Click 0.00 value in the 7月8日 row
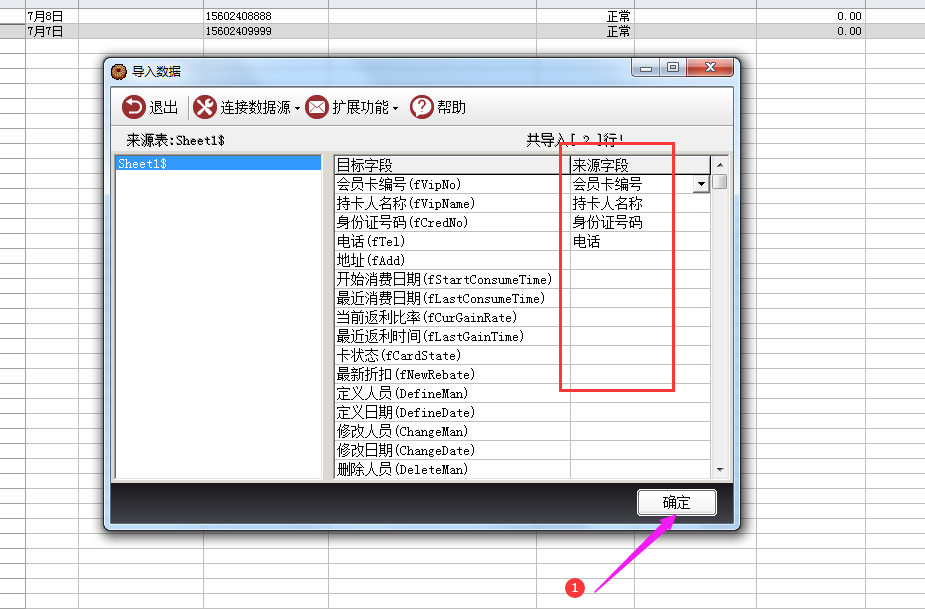 (849, 16)
